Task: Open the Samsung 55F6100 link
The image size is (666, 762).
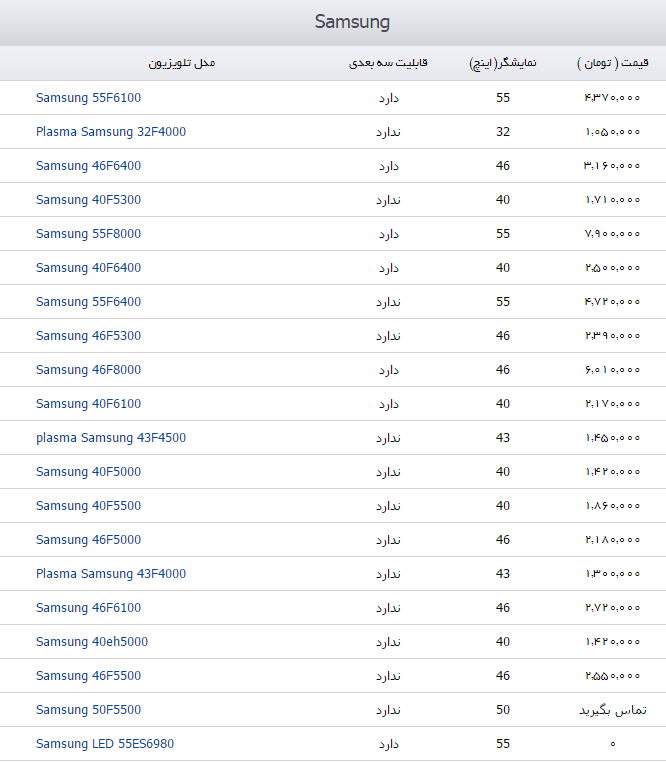Action: pos(88,98)
